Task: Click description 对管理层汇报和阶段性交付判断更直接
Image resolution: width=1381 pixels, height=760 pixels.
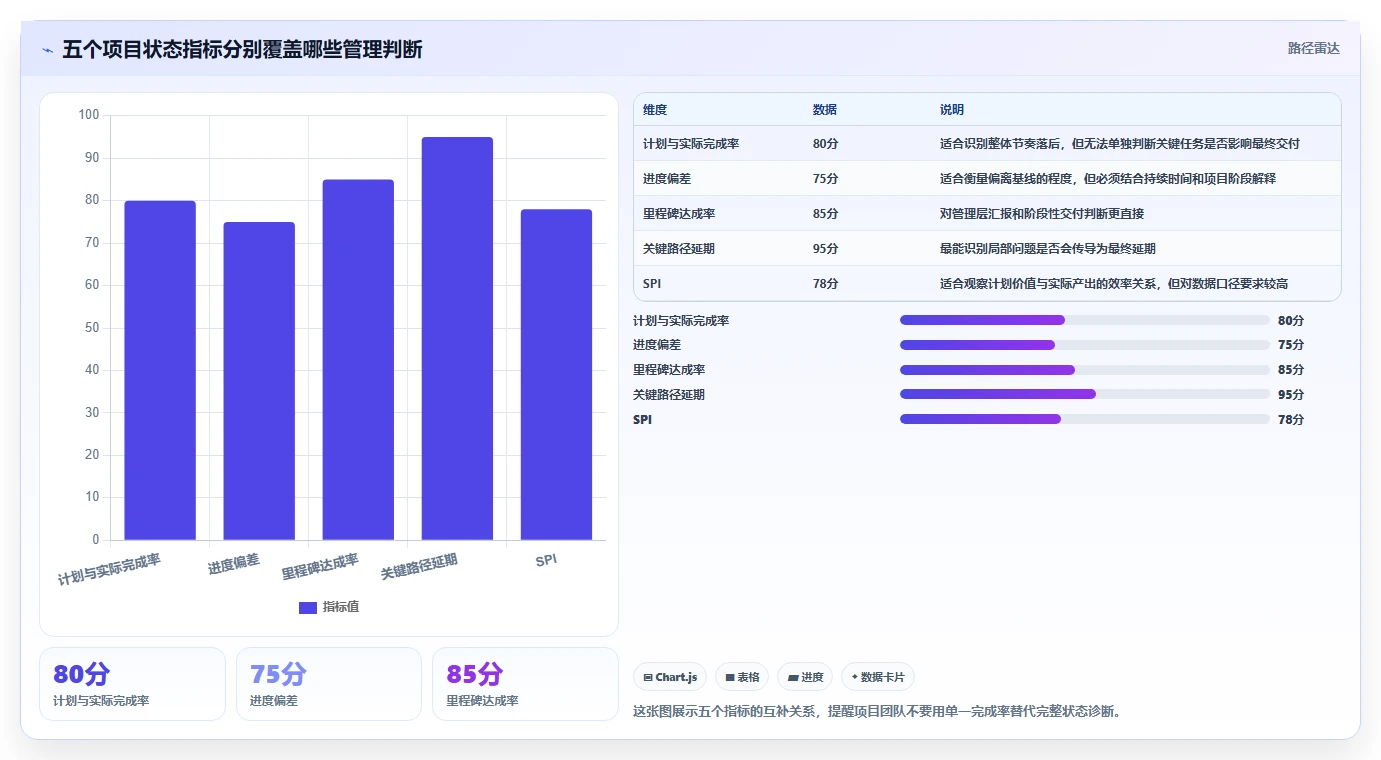Action: (x=1042, y=214)
